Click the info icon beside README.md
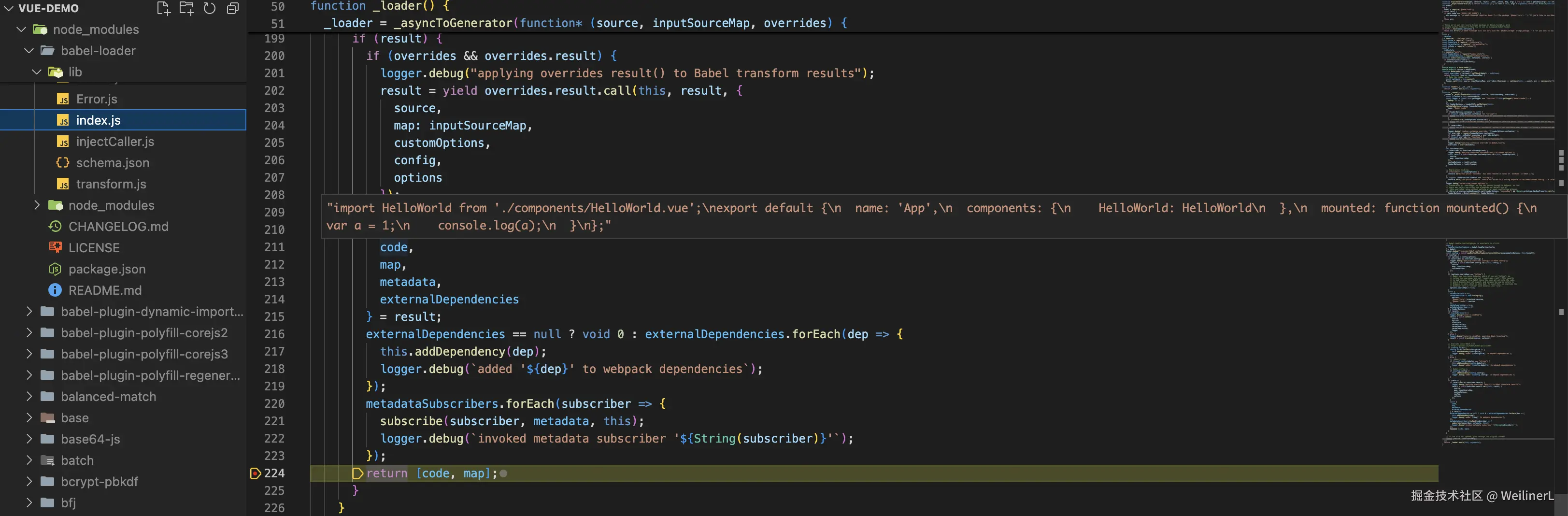The width and height of the screenshot is (1568, 516). click(55, 290)
